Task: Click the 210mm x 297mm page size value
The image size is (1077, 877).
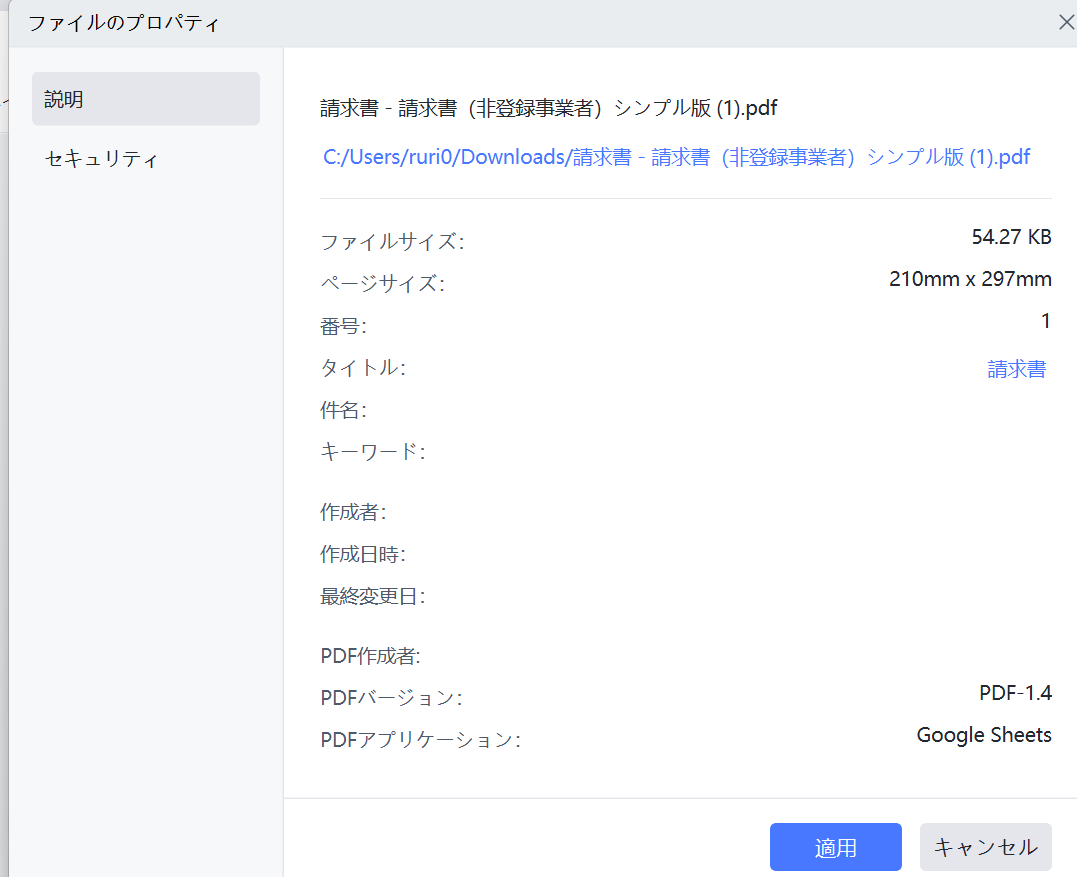Action: pyautogui.click(x=969, y=279)
